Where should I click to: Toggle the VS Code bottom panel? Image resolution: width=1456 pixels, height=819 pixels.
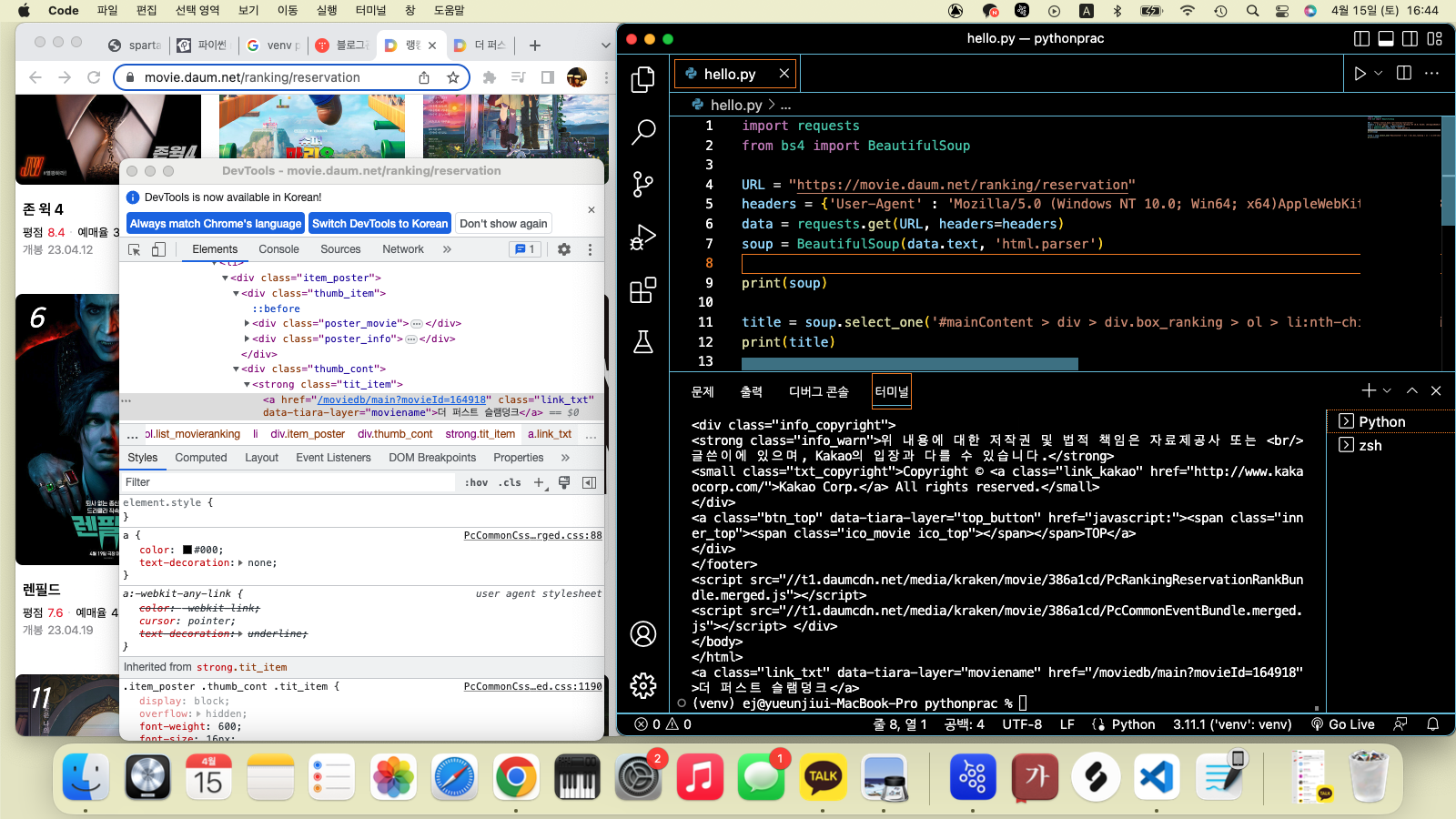pyautogui.click(x=1386, y=38)
